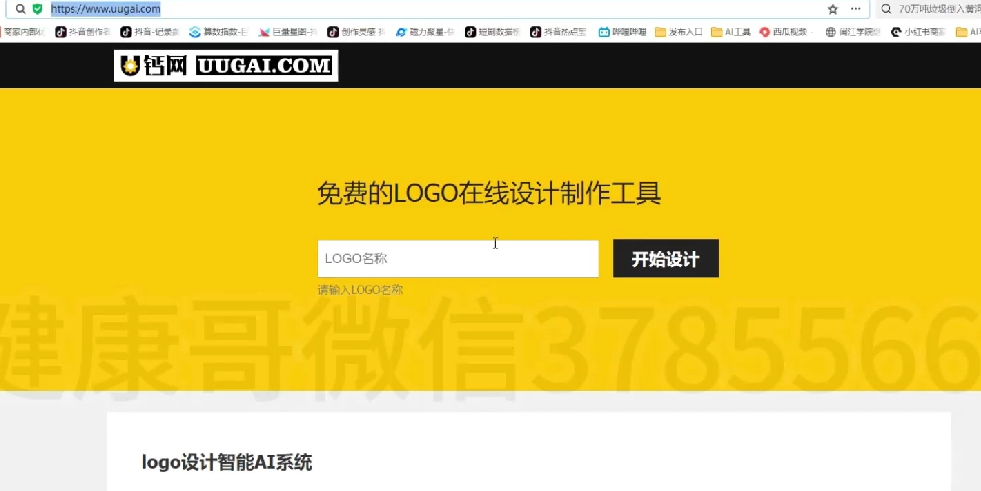
Task: Expand the 发布入口 bookmark folder
Action: [679, 32]
